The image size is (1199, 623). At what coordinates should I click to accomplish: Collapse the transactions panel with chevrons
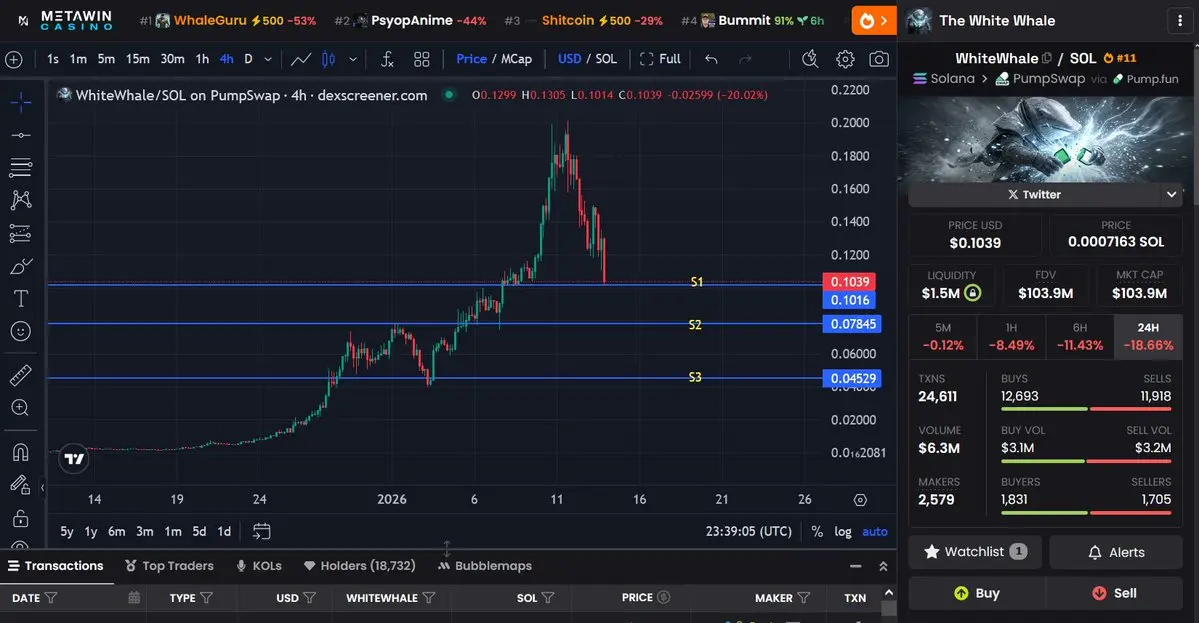coord(883,566)
